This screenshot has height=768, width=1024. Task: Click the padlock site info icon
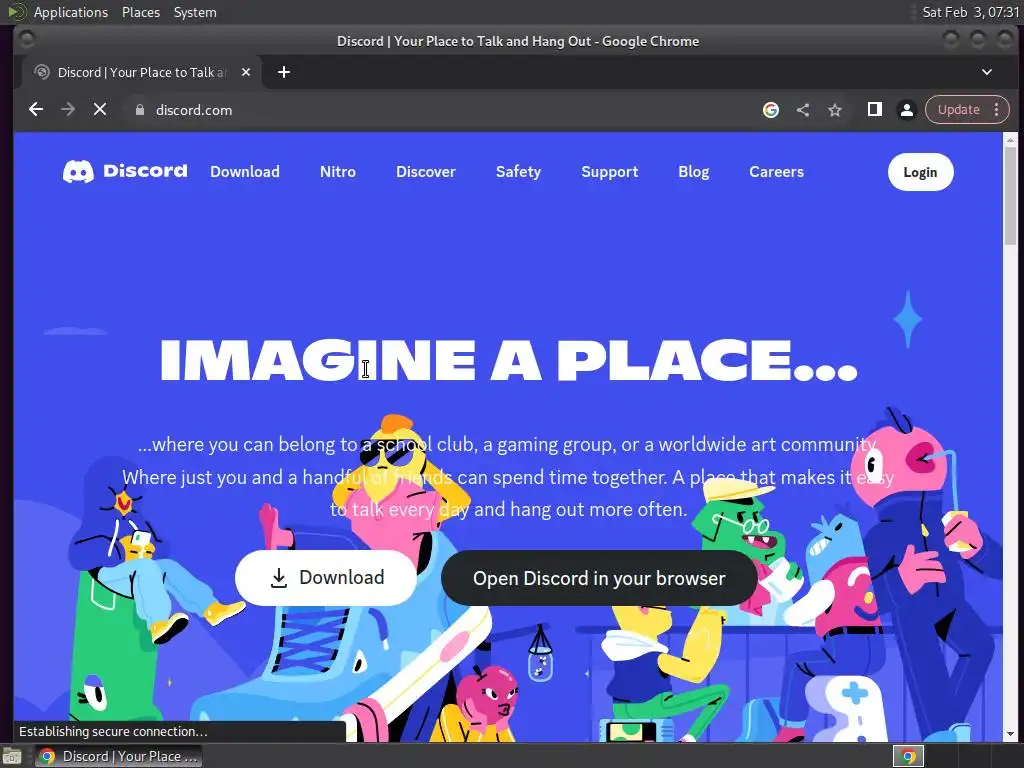139,110
